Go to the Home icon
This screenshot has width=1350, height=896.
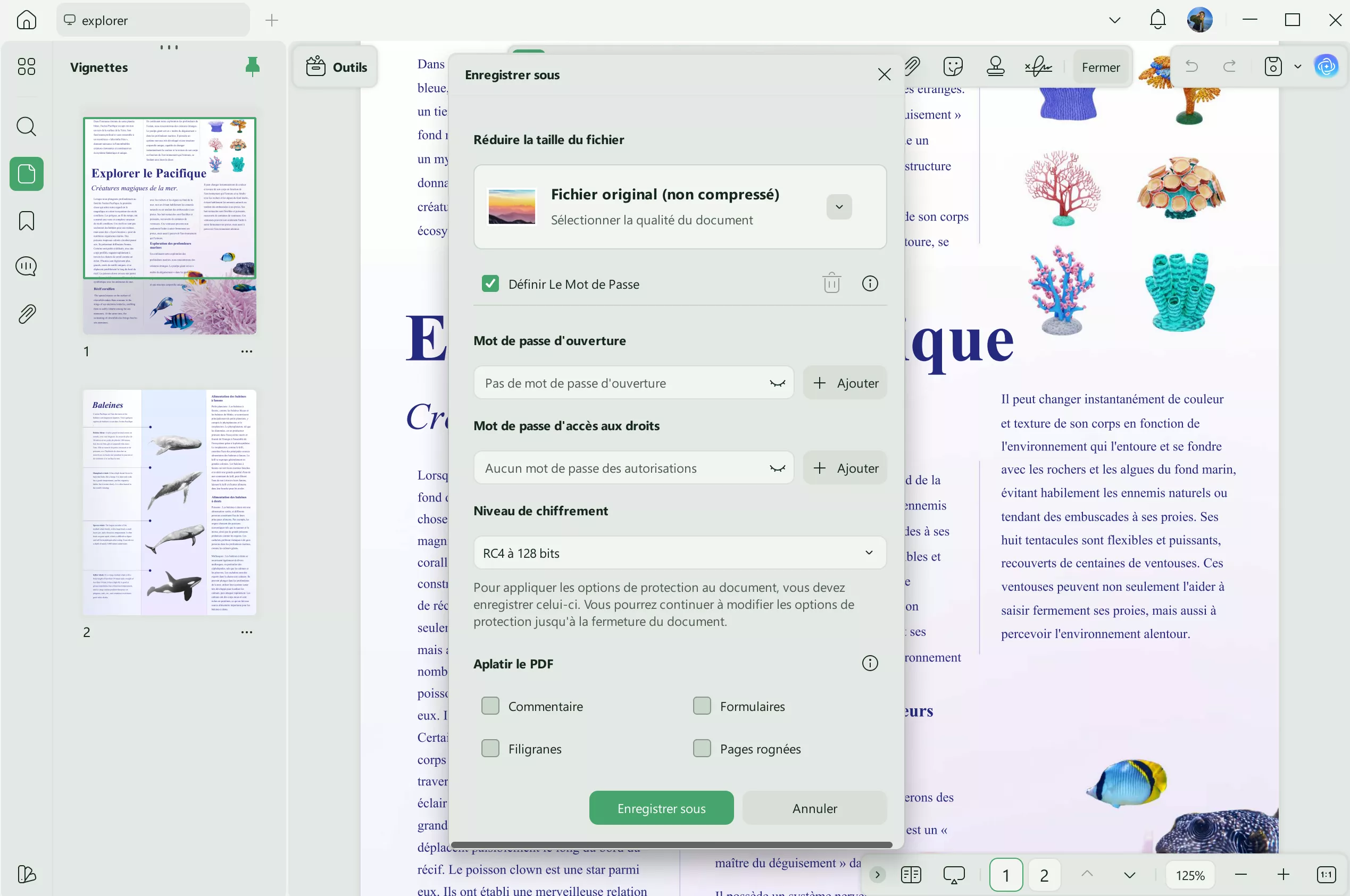[26, 20]
